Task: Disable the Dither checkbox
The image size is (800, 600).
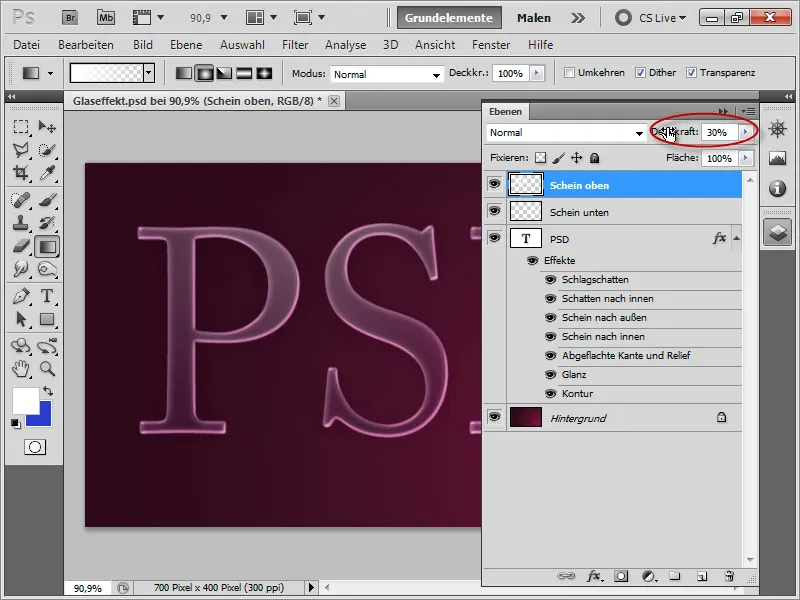Action: 640,73
